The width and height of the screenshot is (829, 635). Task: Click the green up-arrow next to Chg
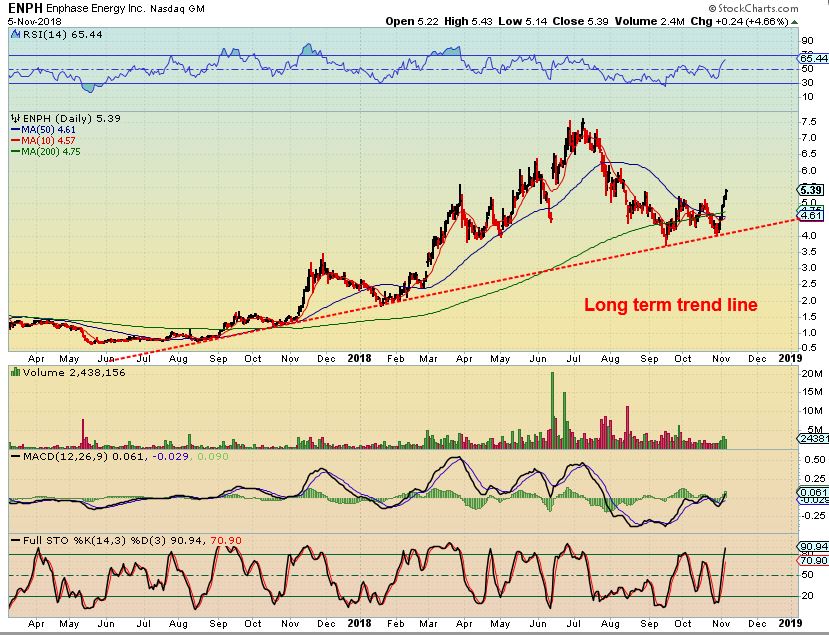click(795, 22)
